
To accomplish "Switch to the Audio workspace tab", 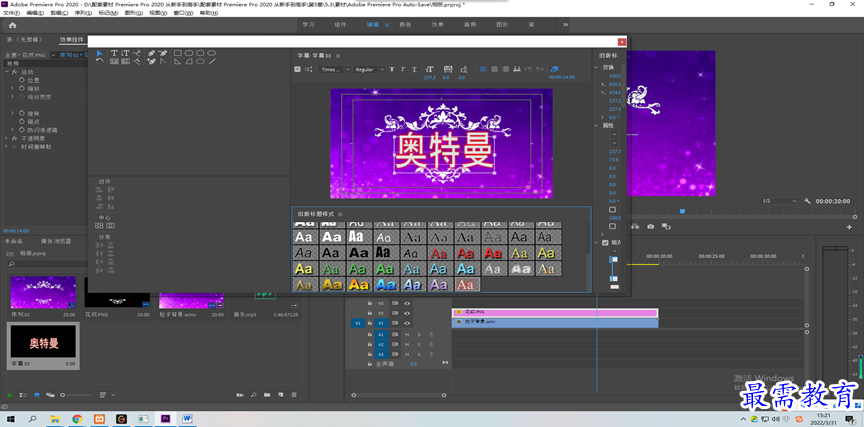I will click(x=470, y=25).
